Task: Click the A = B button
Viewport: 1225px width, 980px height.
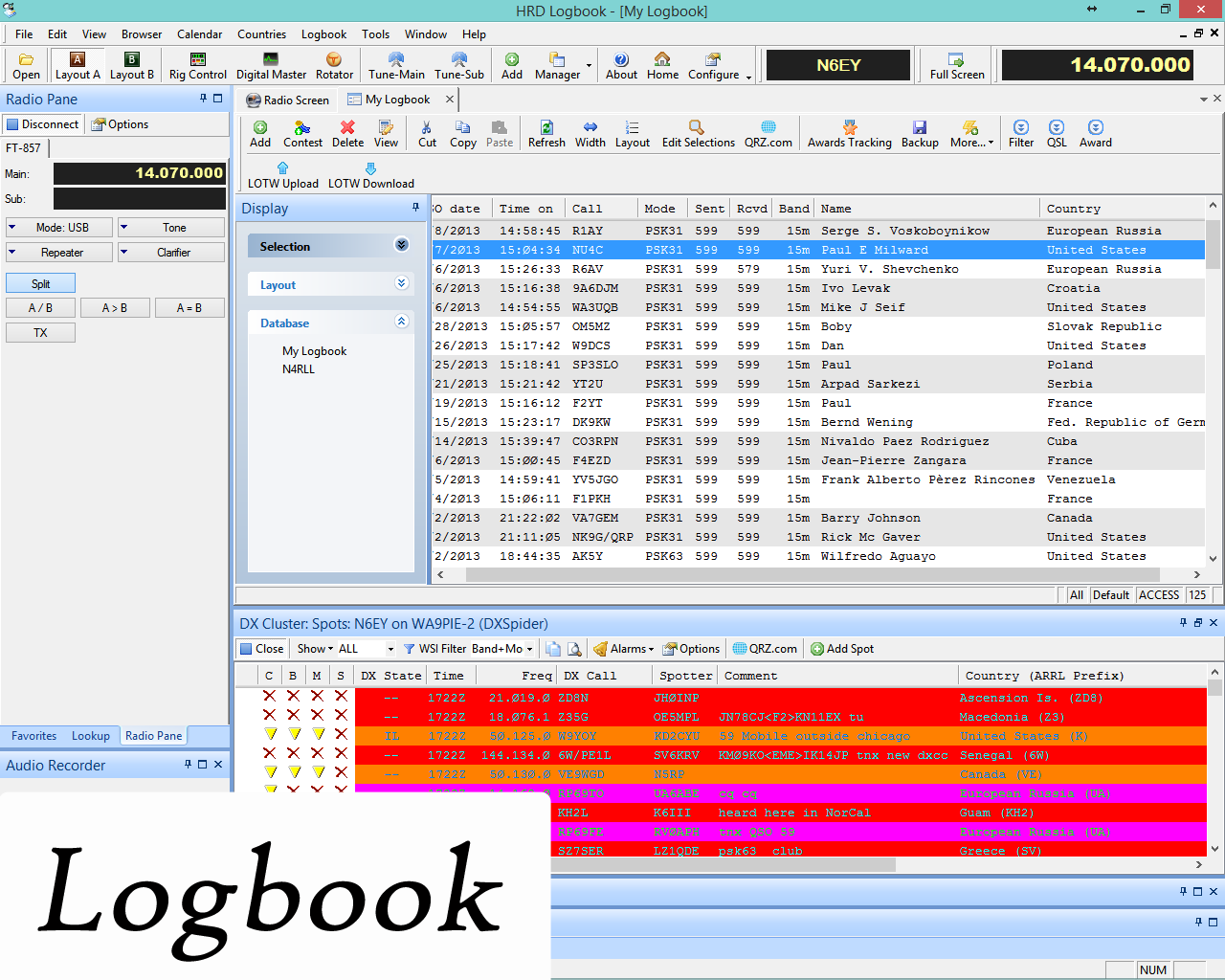Action: (x=189, y=308)
